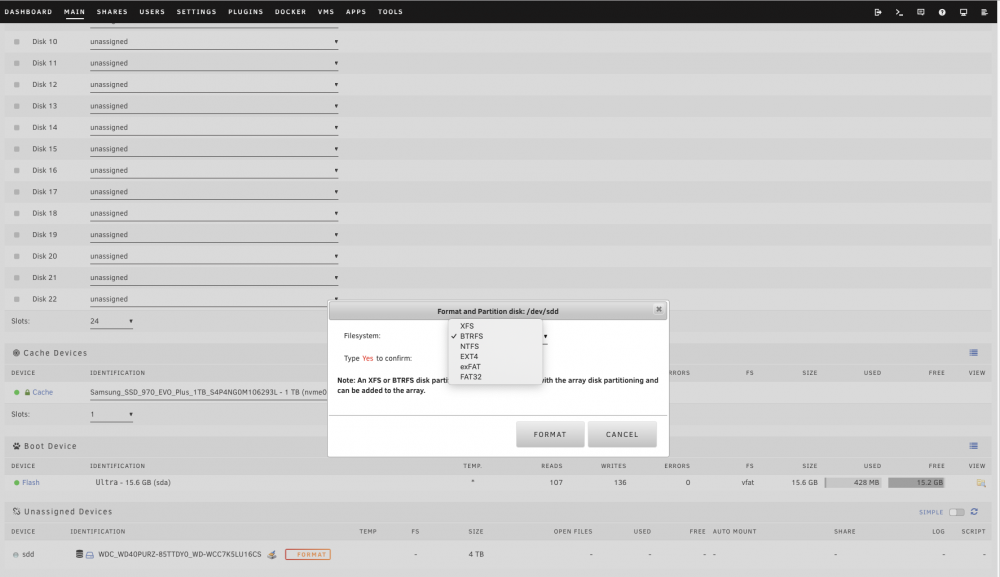Toggle the SIMPLE view switch
Screen dimensions: 1000x577
point(956,512)
